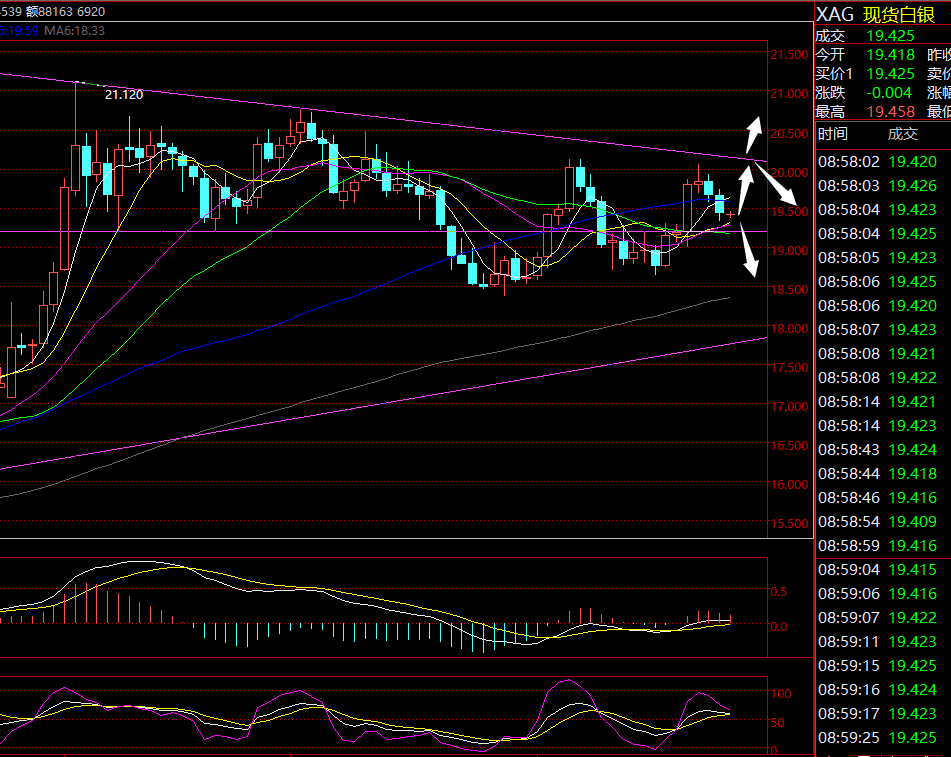Select the 08:58:14 row priced 19.421
The height and width of the screenshot is (757, 951).
(877, 402)
